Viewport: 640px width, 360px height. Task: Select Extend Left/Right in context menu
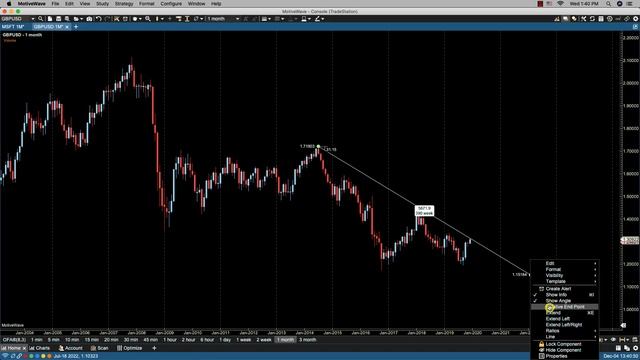[564, 325]
